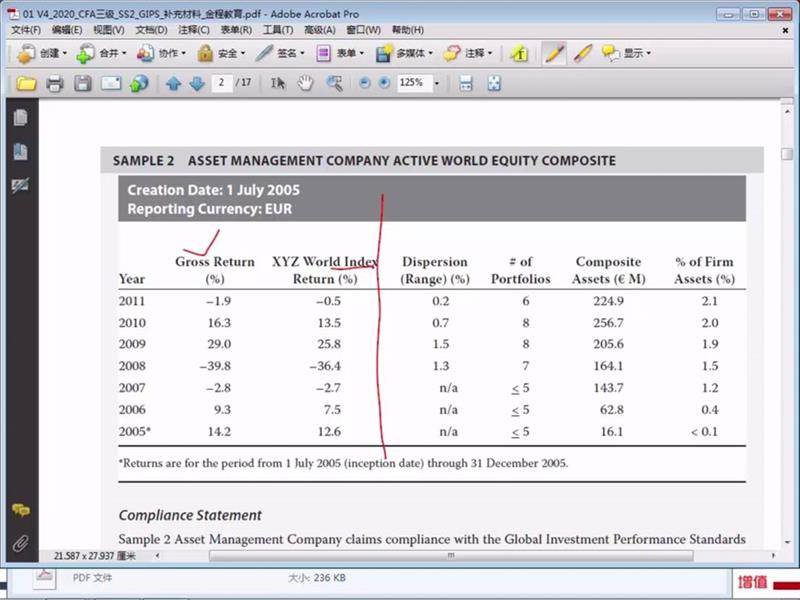
Task: Expand the zoom percentage dropdown
Action: coord(437,83)
